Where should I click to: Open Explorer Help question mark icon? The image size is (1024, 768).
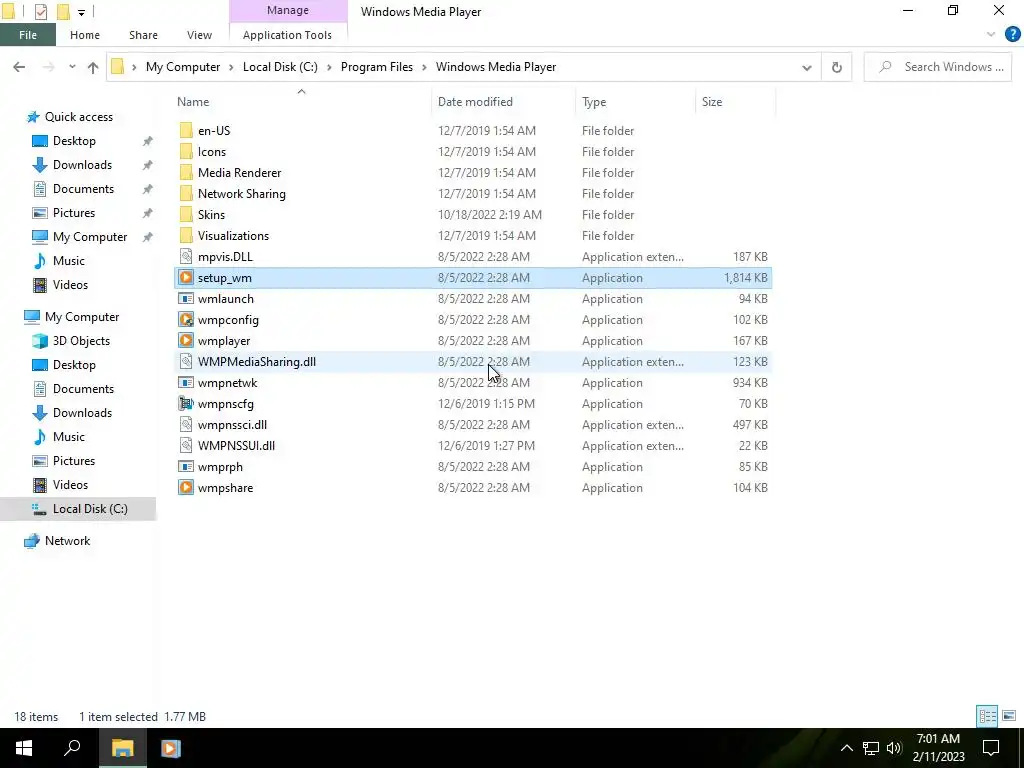[1012, 35]
